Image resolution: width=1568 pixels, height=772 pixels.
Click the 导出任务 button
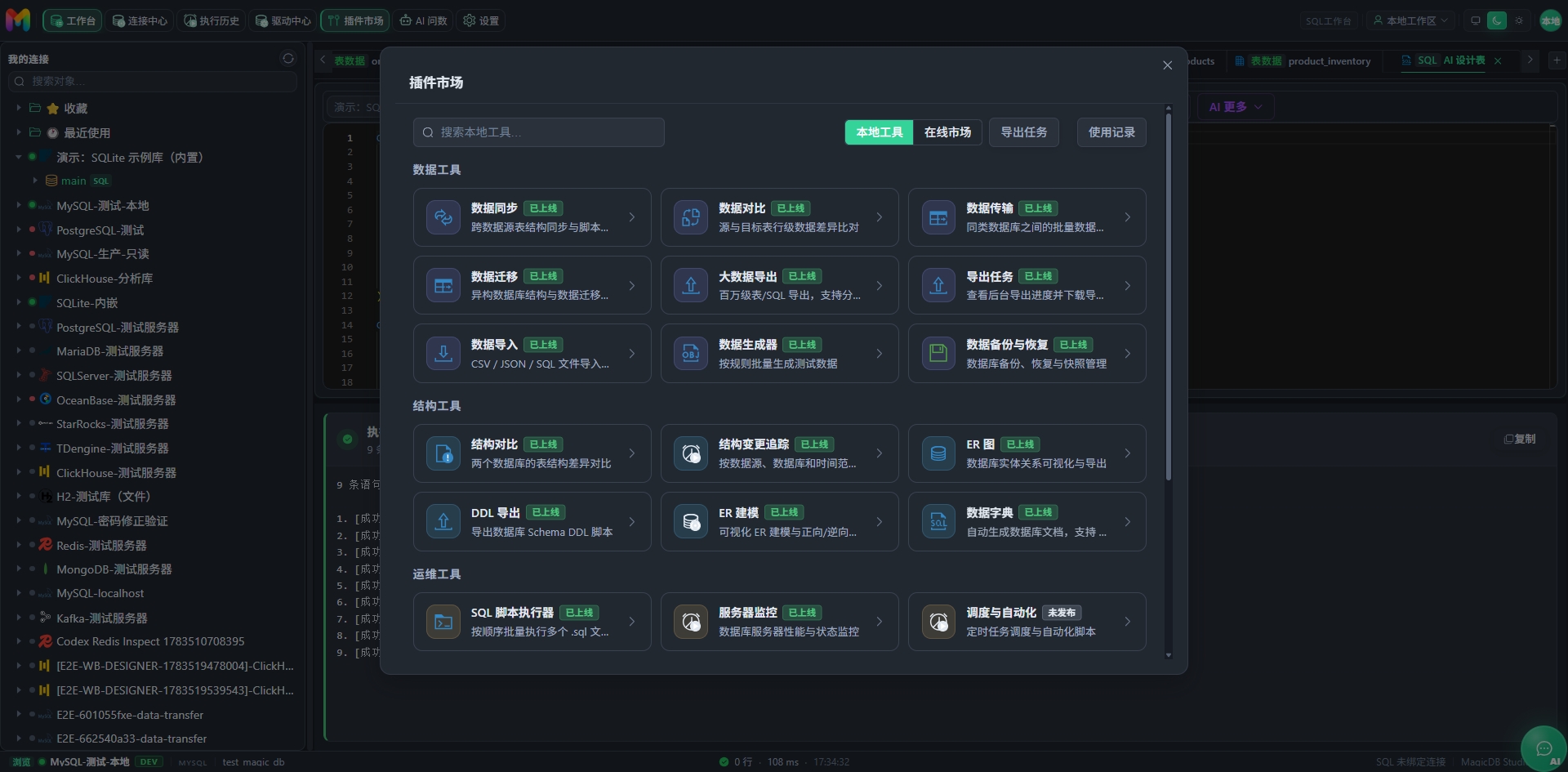click(x=1024, y=132)
